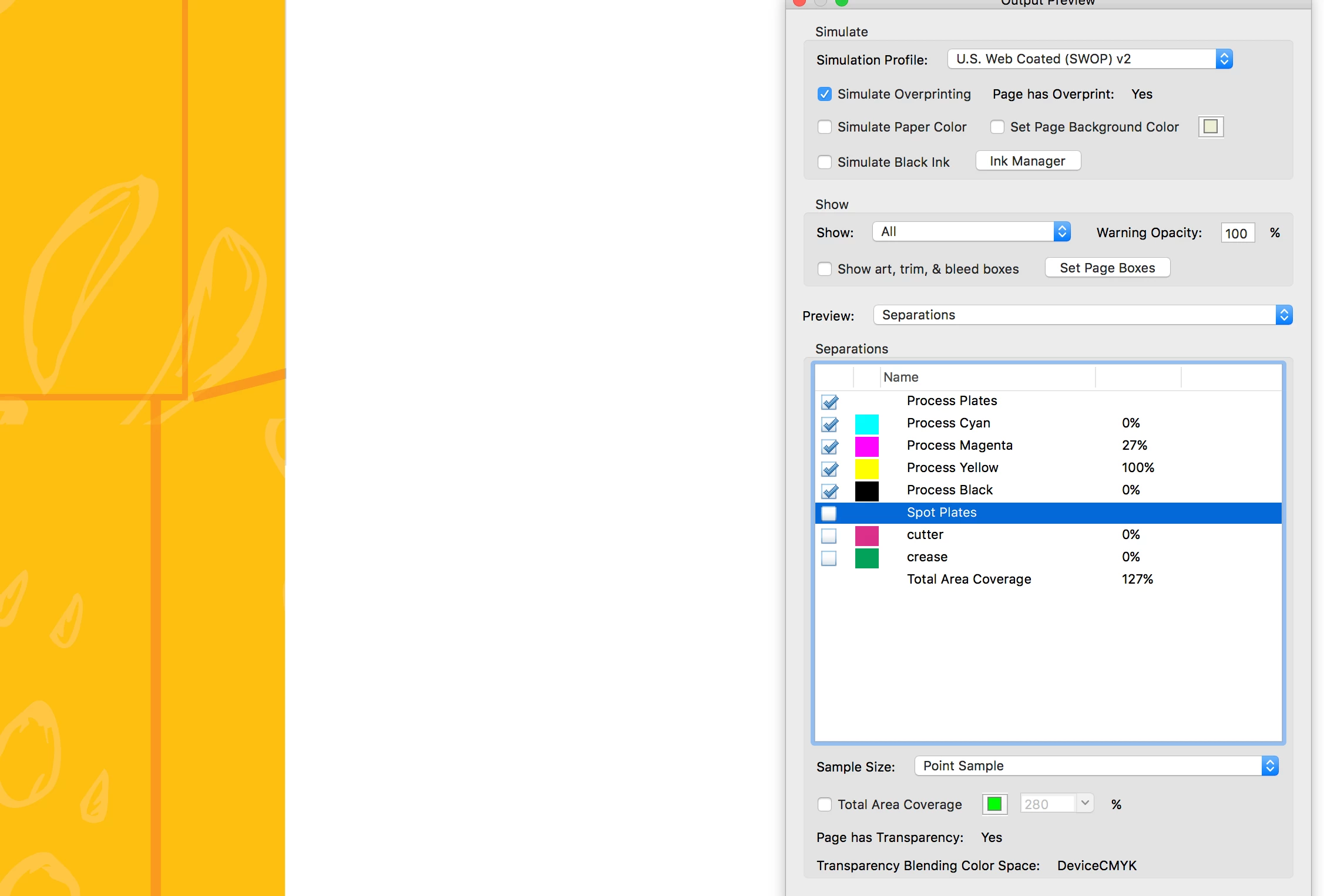Click the cutter spot plate swatch
This screenshot has width=1324, height=896.
click(866, 535)
